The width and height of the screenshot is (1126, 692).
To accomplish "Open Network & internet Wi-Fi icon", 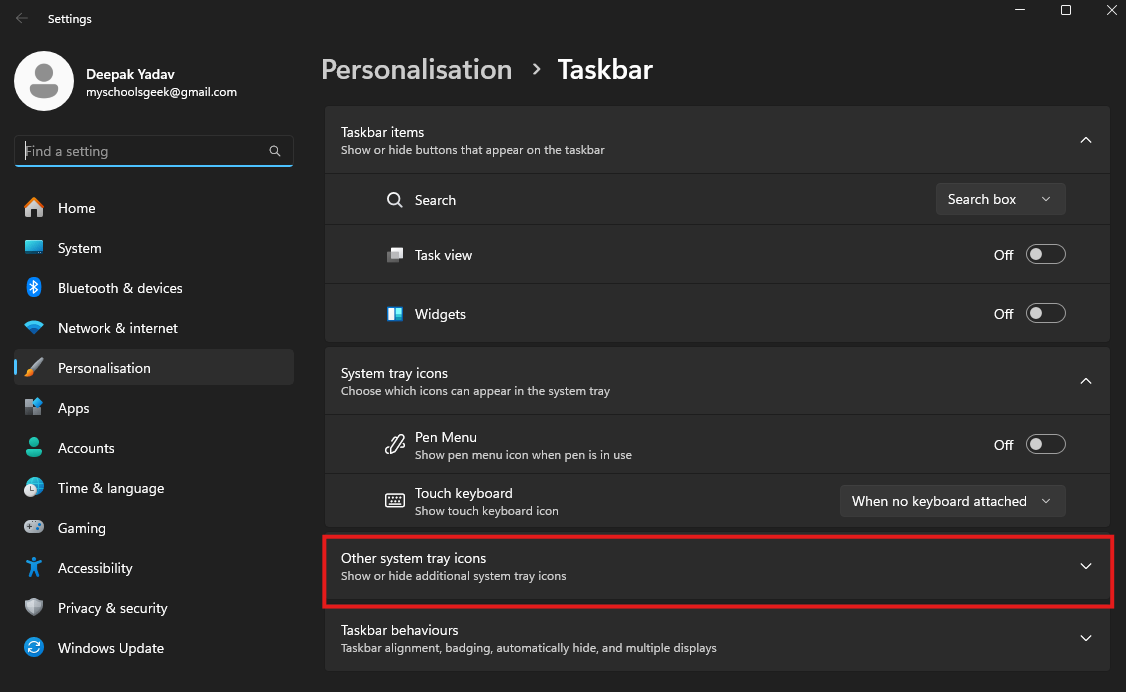I will 34,328.
